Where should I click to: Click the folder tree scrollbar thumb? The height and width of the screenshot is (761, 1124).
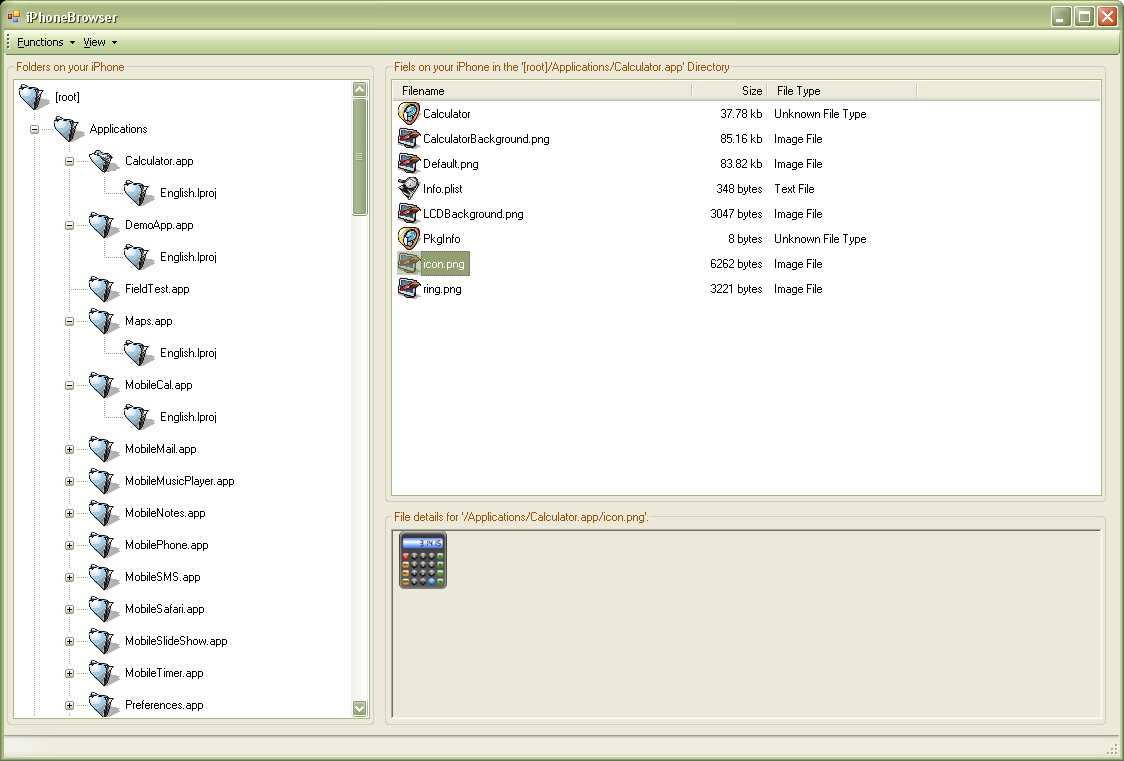(x=360, y=157)
